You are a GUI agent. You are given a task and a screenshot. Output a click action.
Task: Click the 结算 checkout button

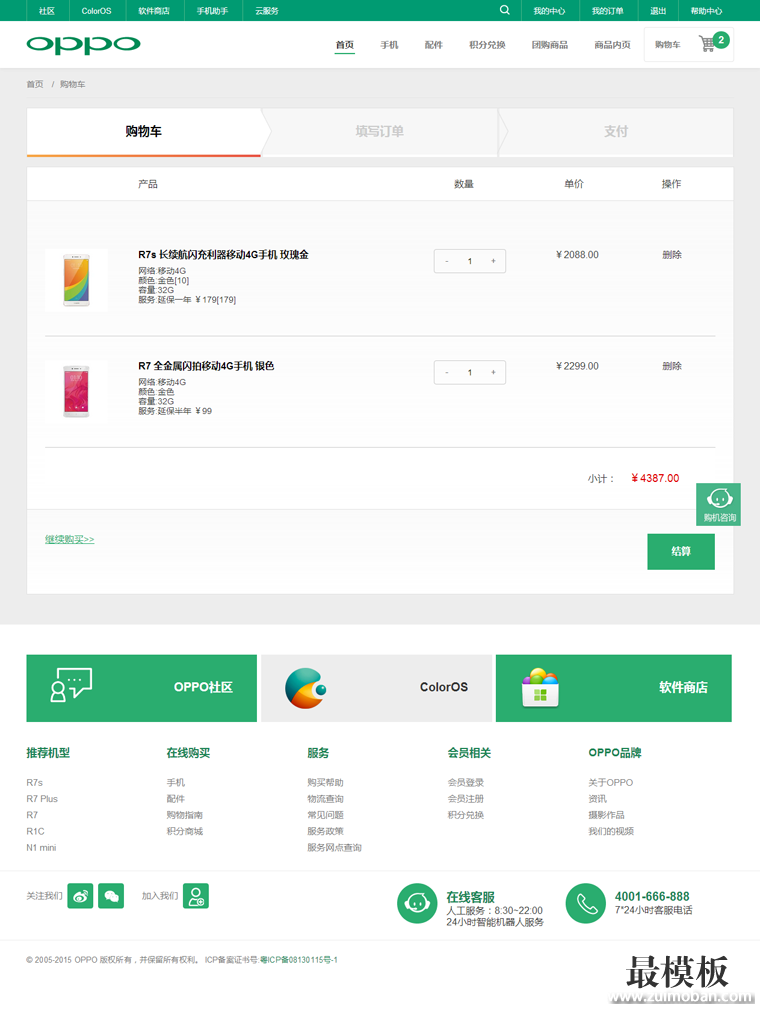click(681, 551)
